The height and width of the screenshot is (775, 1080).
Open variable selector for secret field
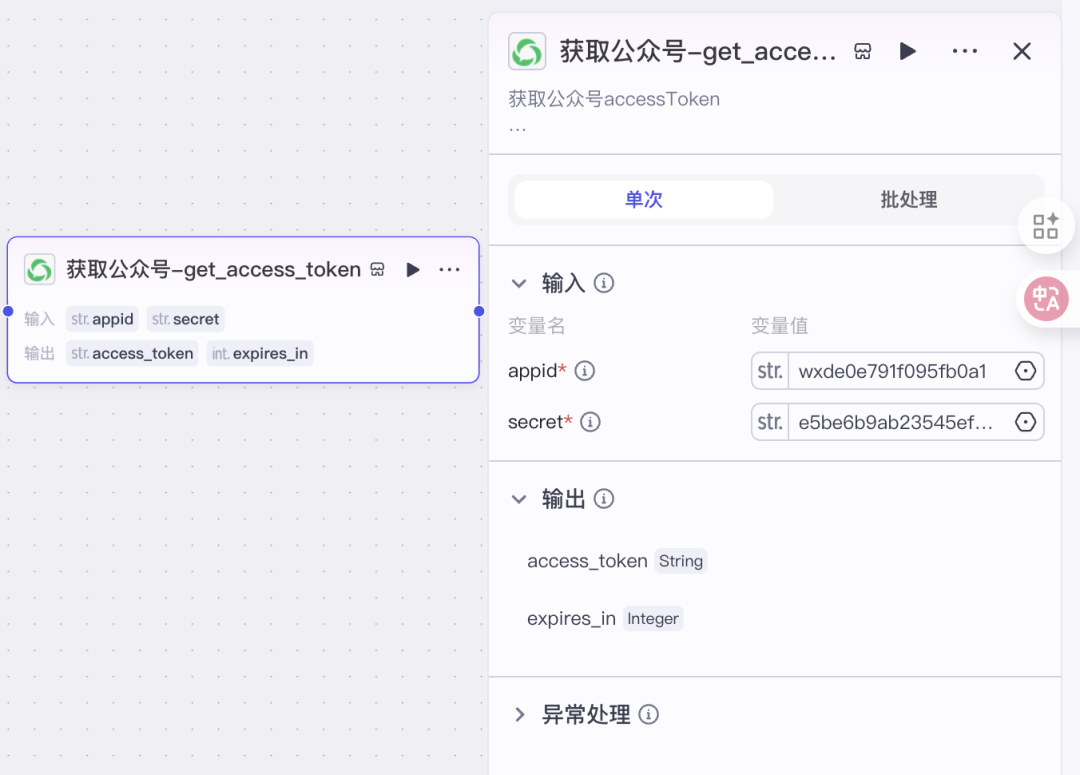point(1025,422)
